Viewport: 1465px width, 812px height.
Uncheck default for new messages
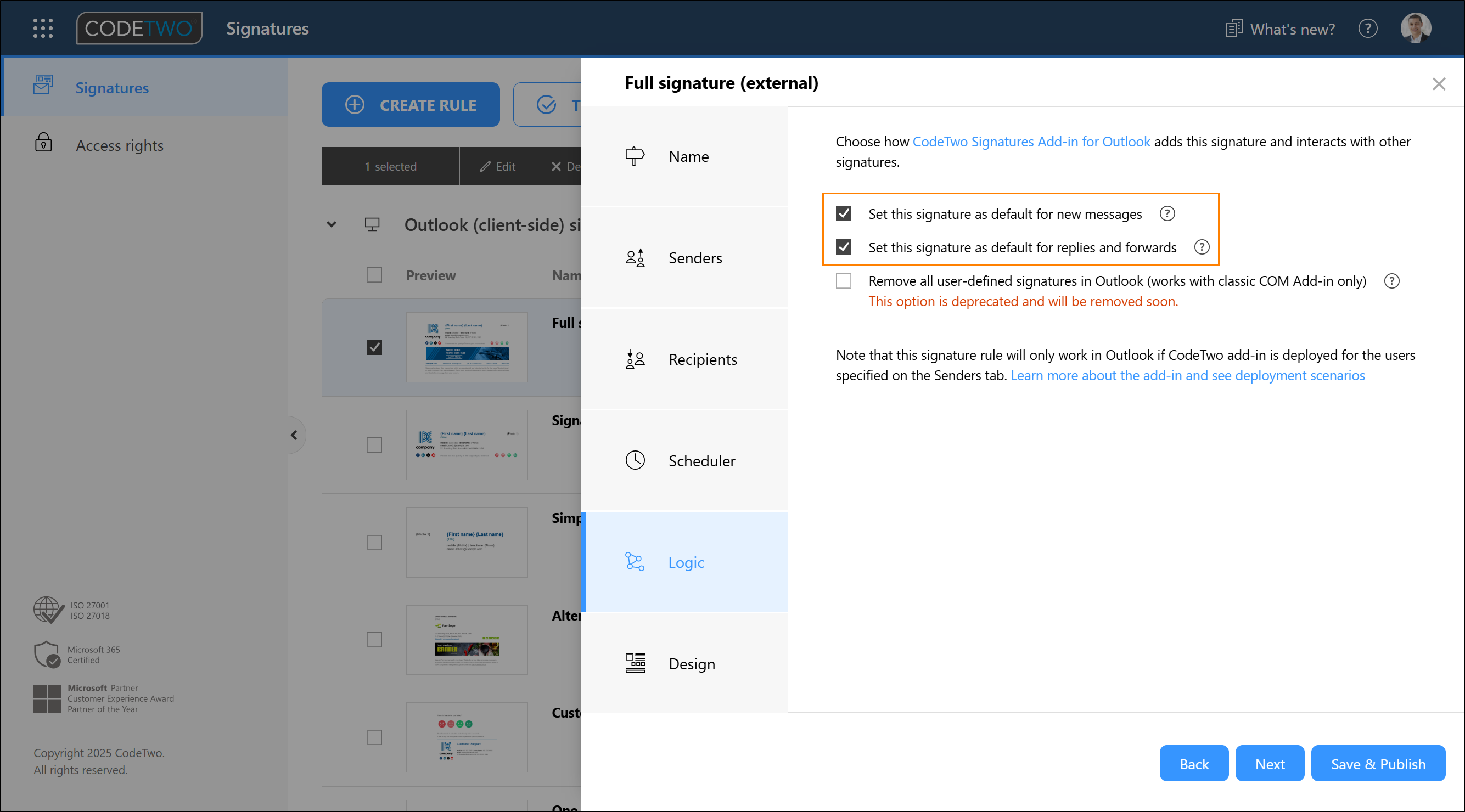(844, 213)
